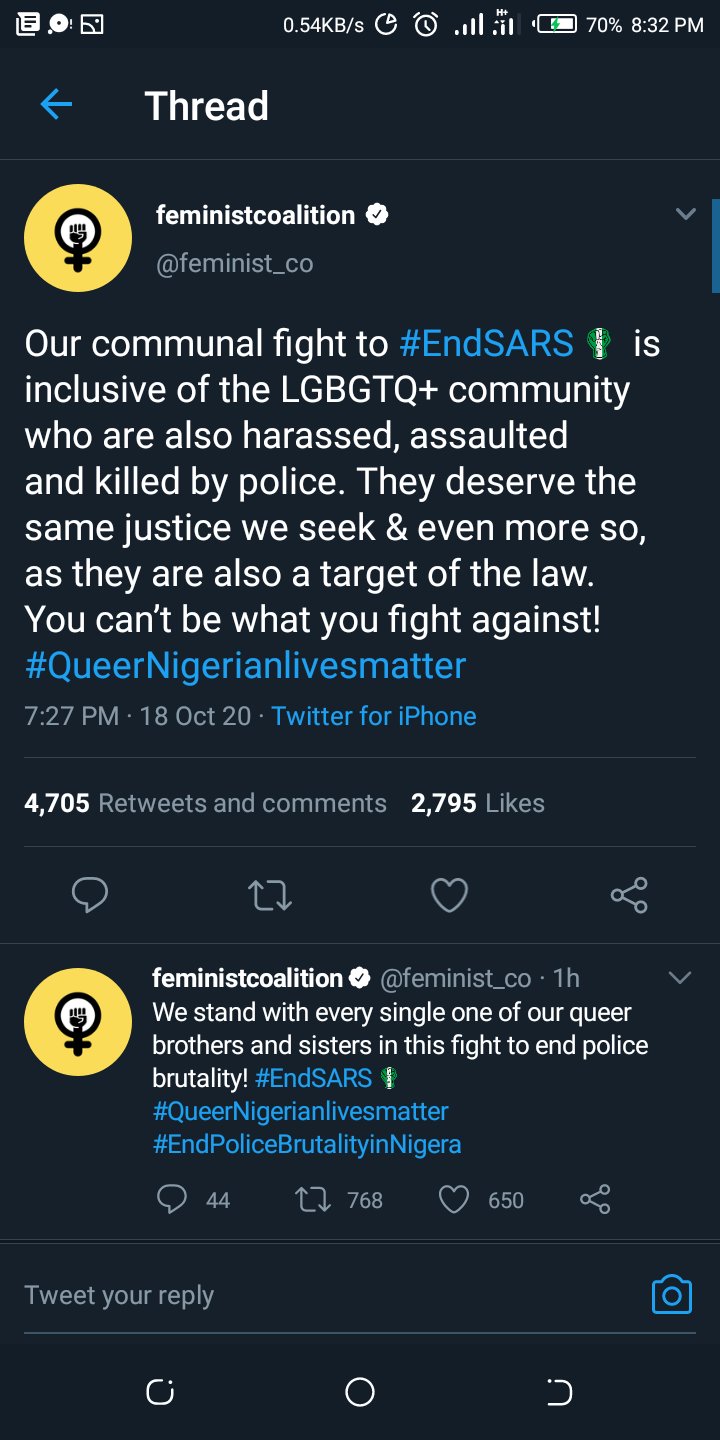The image size is (720, 1440).
Task: Open #EndPoliceBrutalityinNigera hashtag in reply
Action: (x=307, y=1144)
